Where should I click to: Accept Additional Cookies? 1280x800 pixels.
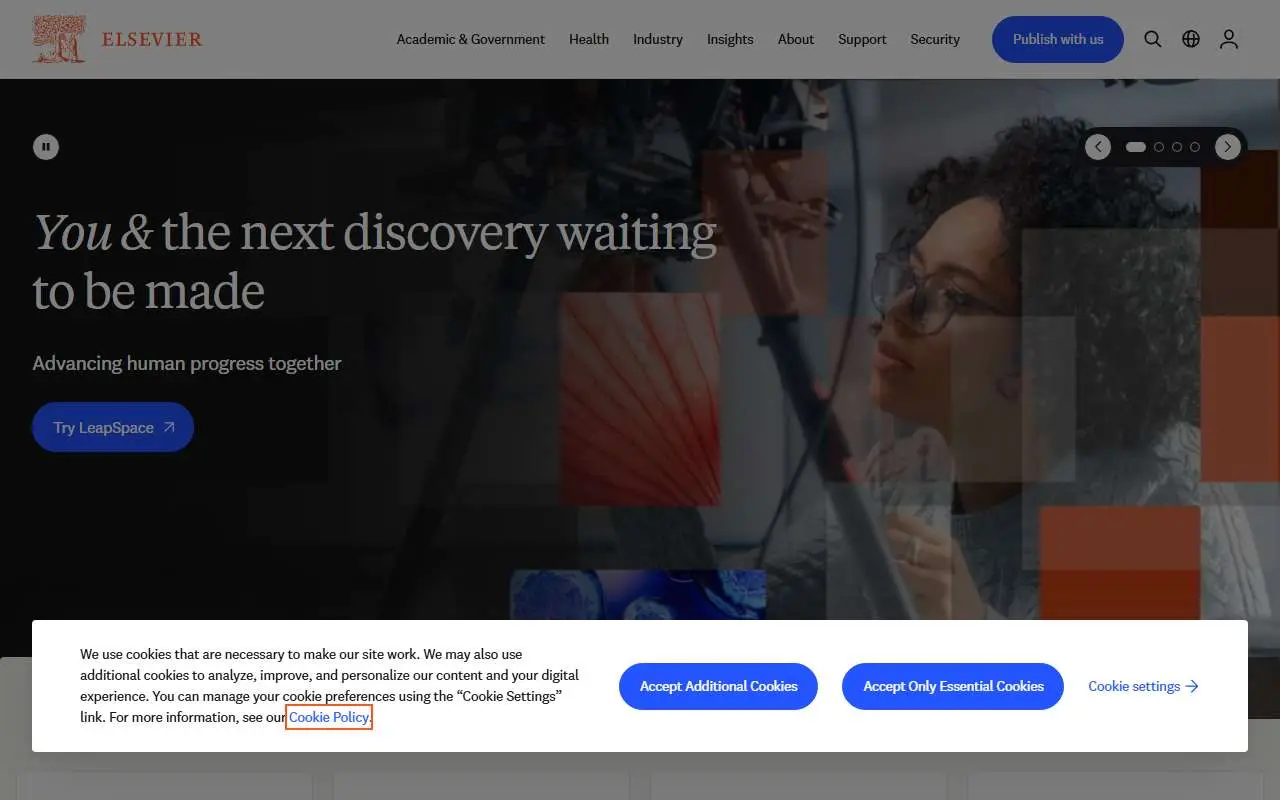718,686
